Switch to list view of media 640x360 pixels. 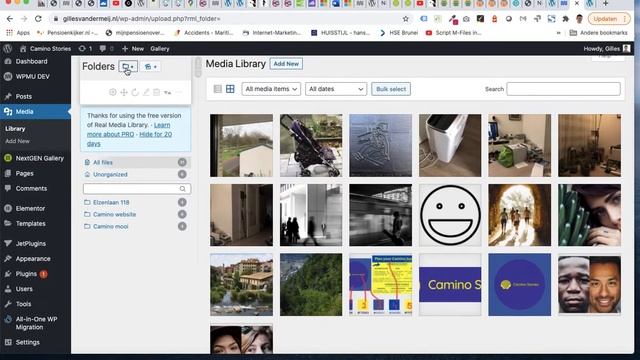[x=218, y=89]
